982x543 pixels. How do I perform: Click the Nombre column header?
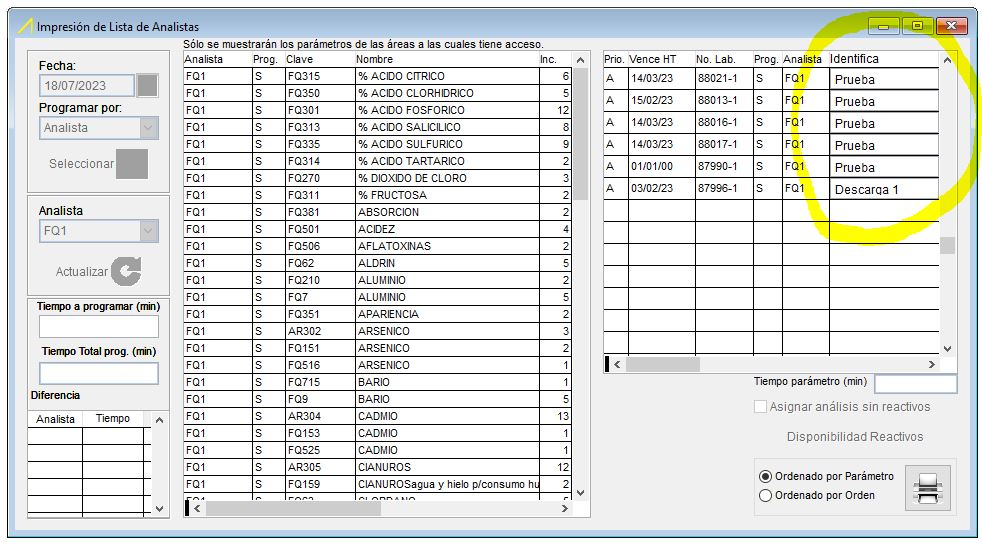click(445, 59)
